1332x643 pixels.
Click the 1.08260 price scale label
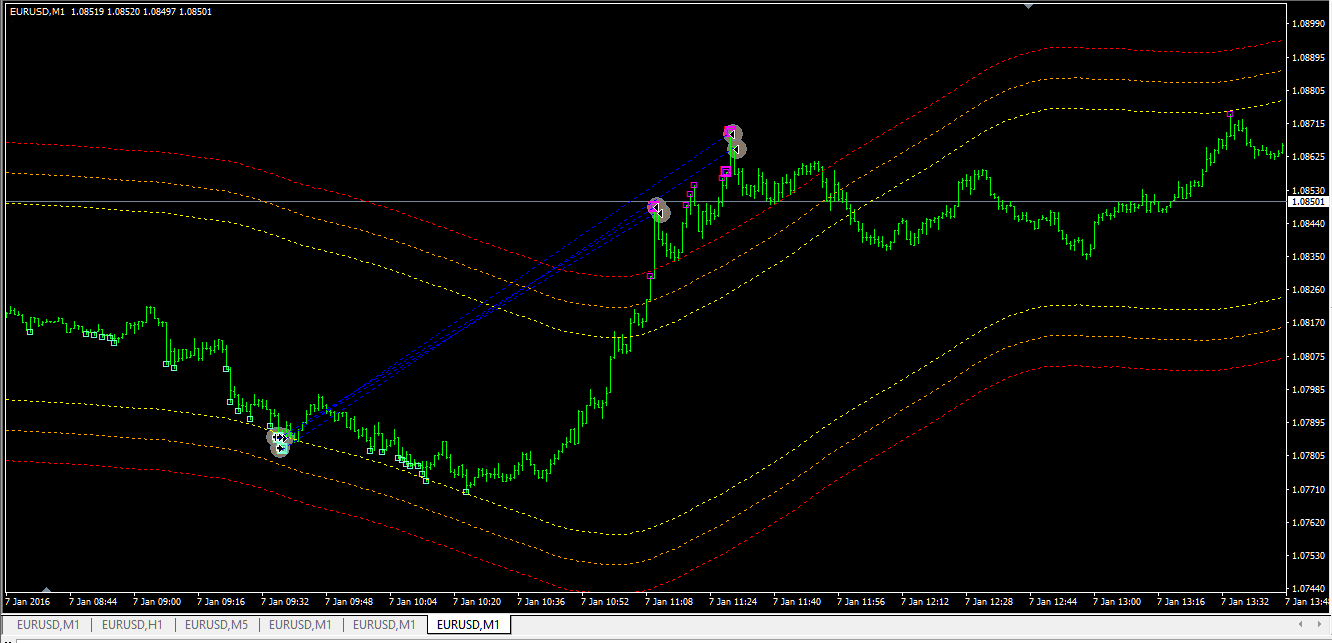[1308, 289]
